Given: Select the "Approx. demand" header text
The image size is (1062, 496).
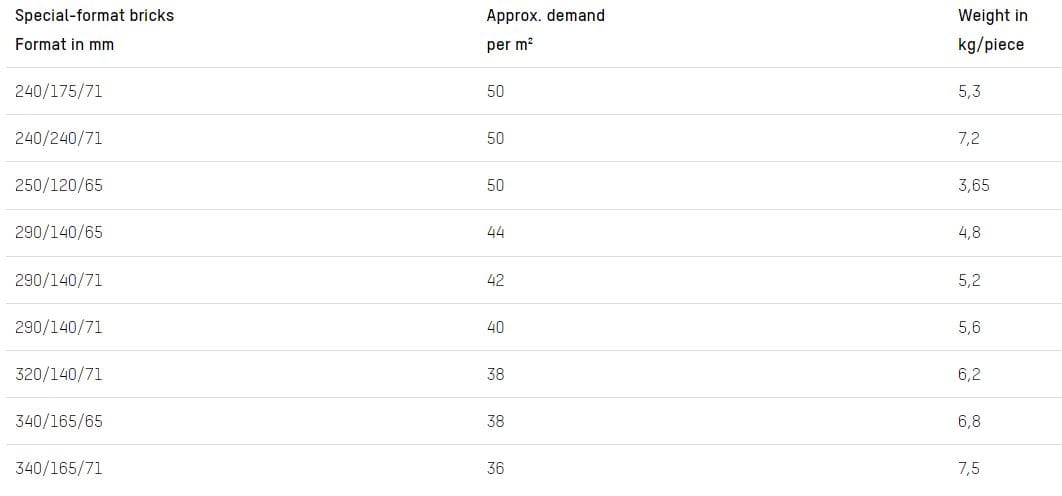Looking at the screenshot, I should (545, 16).
